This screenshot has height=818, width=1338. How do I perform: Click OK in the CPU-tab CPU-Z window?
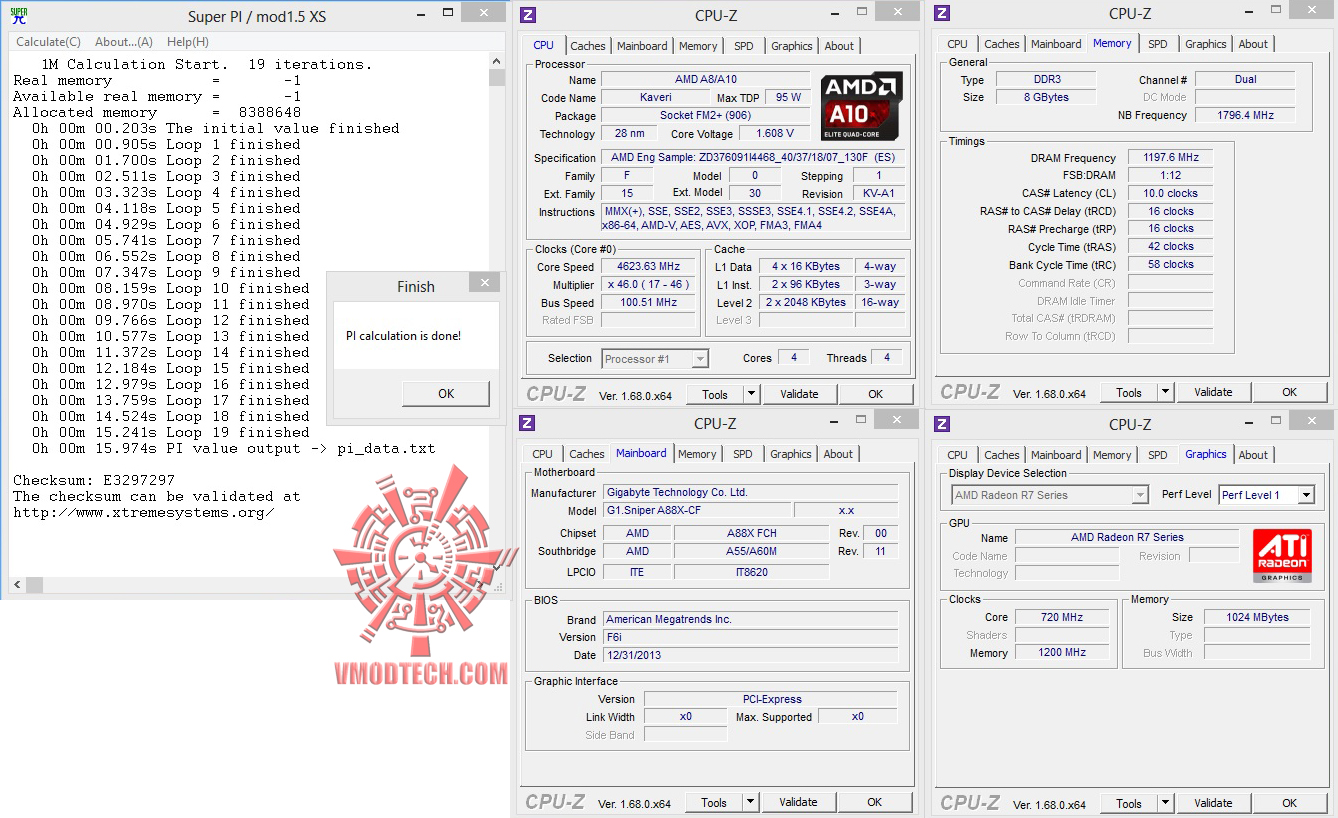[876, 394]
